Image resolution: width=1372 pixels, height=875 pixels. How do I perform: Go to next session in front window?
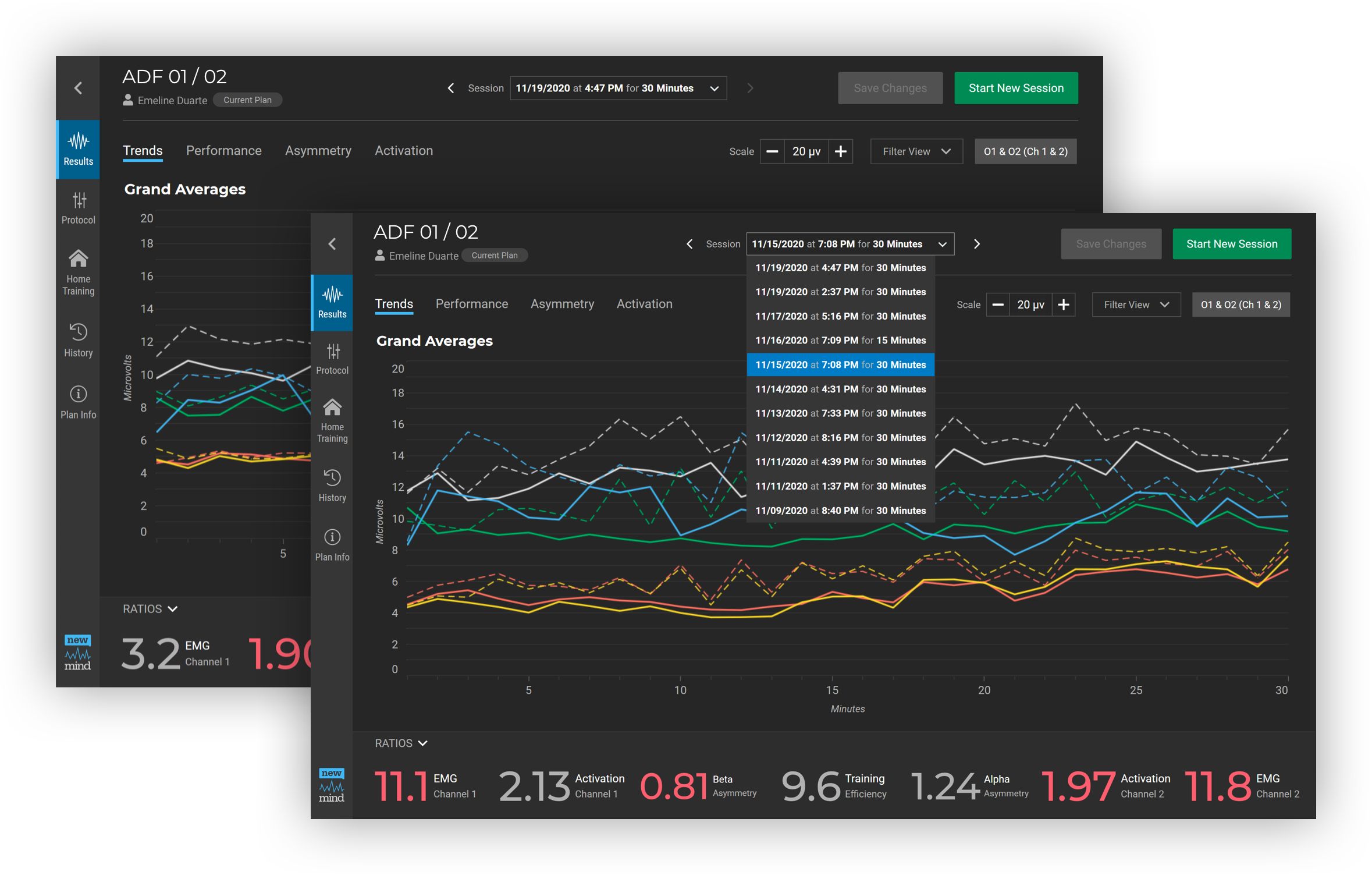(x=976, y=244)
